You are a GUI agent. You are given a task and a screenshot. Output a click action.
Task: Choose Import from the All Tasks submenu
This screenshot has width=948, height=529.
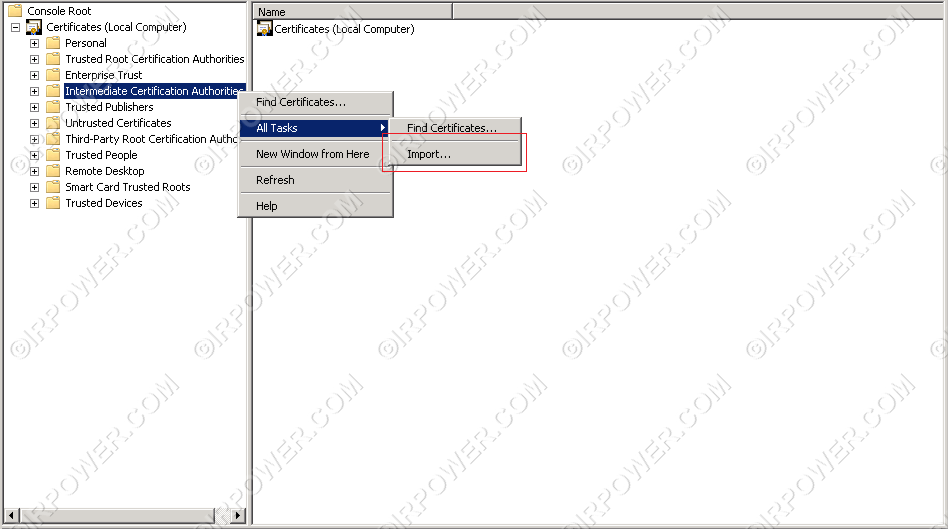click(429, 154)
